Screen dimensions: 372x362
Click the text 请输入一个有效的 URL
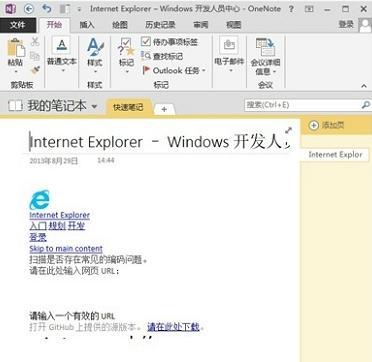point(72,315)
